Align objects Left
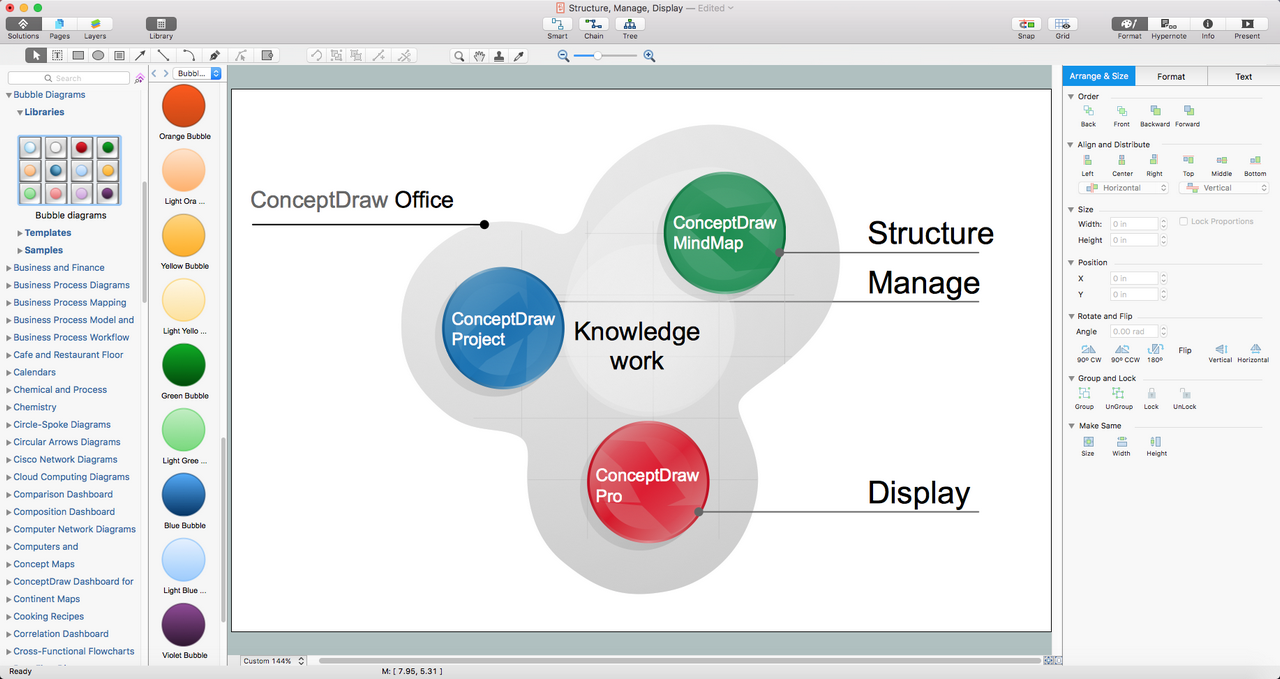This screenshot has height=679, width=1280. 1087,165
